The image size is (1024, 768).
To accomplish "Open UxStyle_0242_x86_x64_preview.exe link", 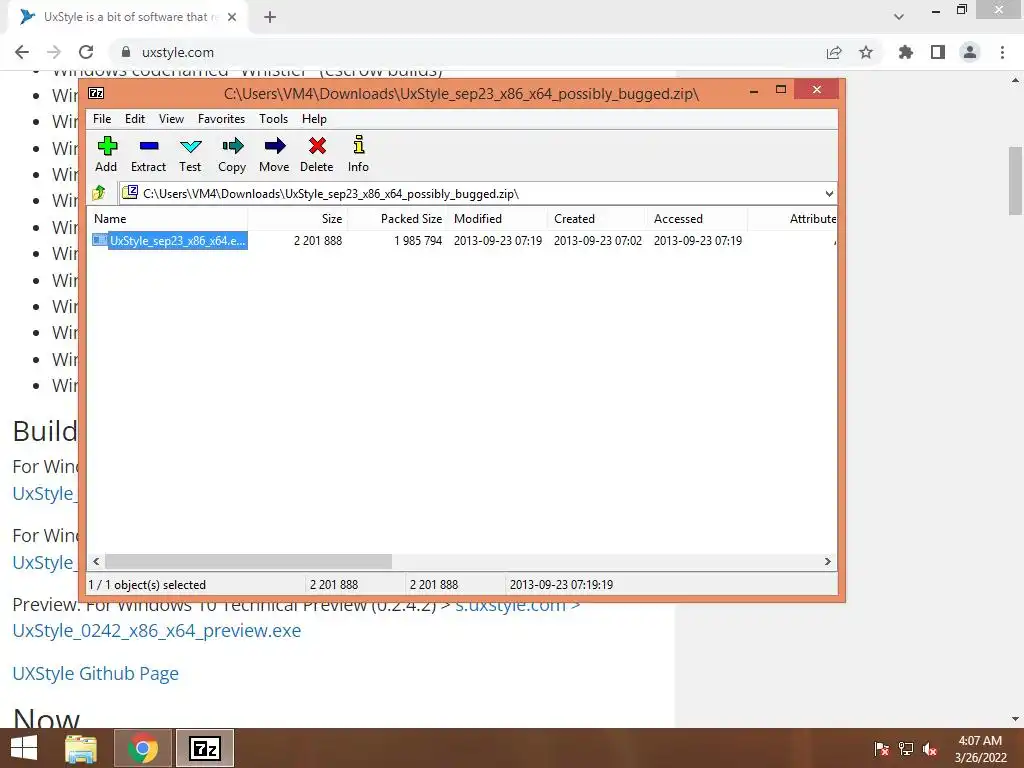I will [157, 631].
